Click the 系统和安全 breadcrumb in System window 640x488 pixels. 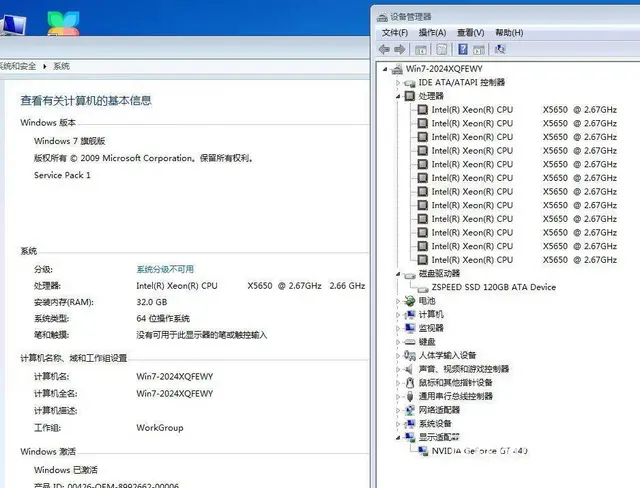[17, 66]
